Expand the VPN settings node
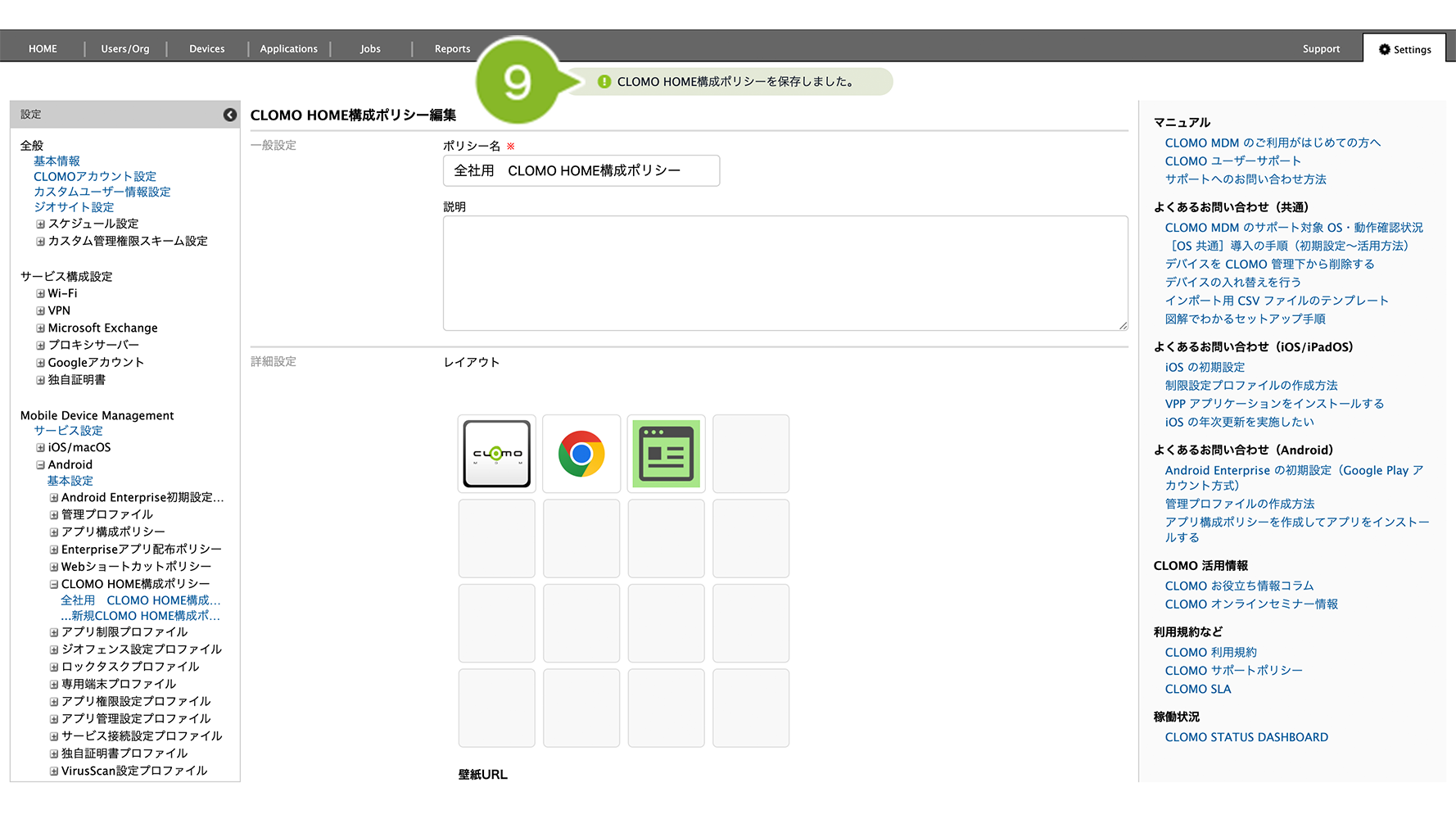1456x819 pixels. 40,311
